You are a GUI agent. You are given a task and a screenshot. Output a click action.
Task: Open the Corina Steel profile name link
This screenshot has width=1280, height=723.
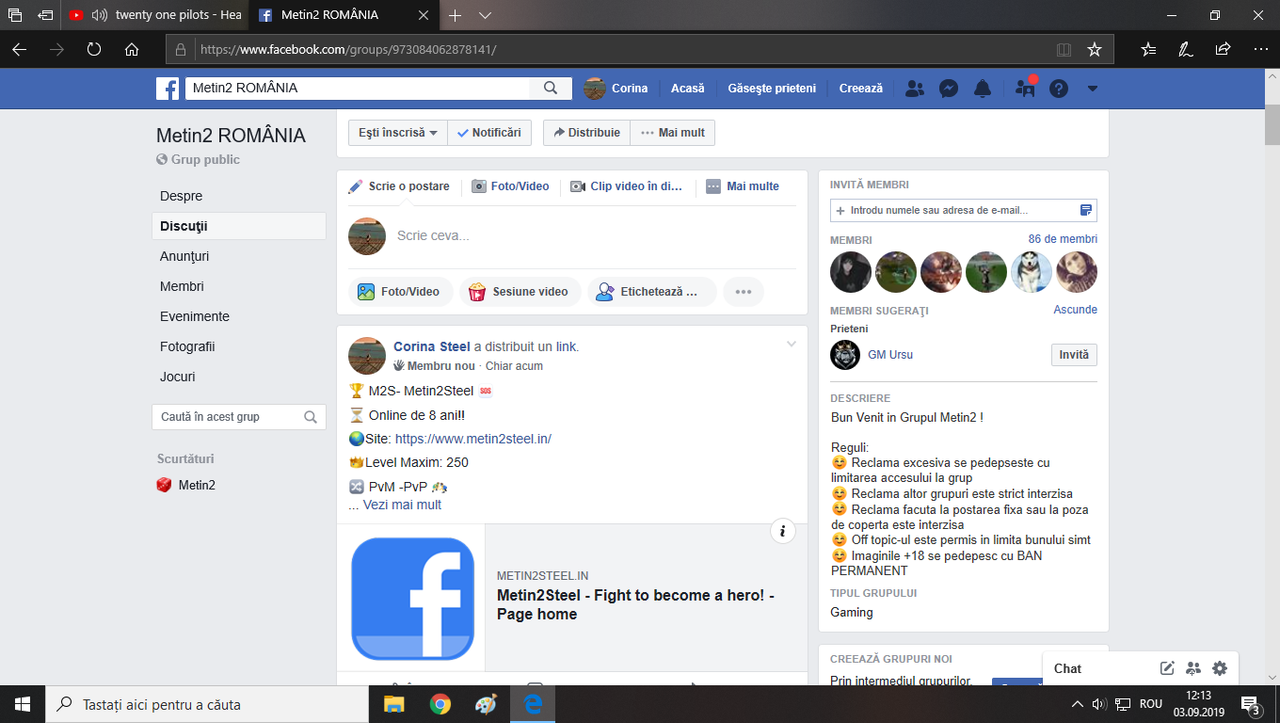click(432, 346)
